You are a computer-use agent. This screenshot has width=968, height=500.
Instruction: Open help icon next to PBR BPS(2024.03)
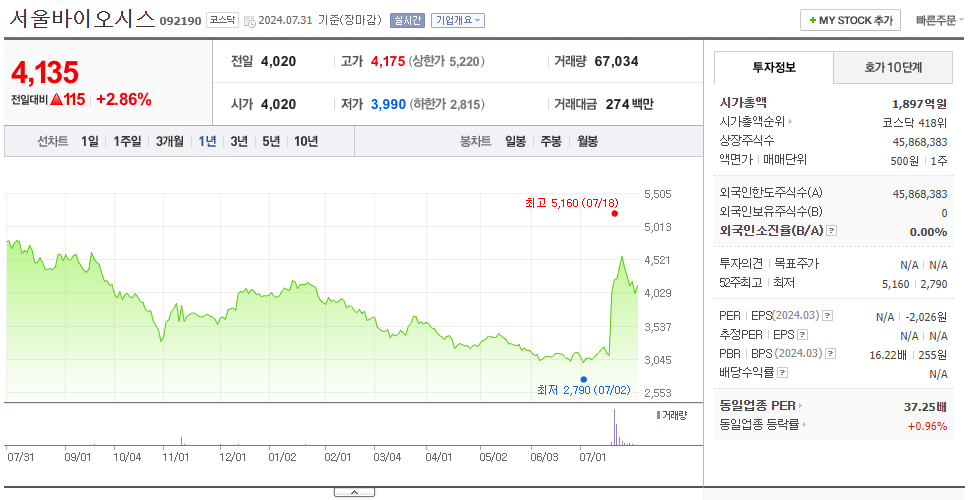pyautogui.click(x=831, y=354)
